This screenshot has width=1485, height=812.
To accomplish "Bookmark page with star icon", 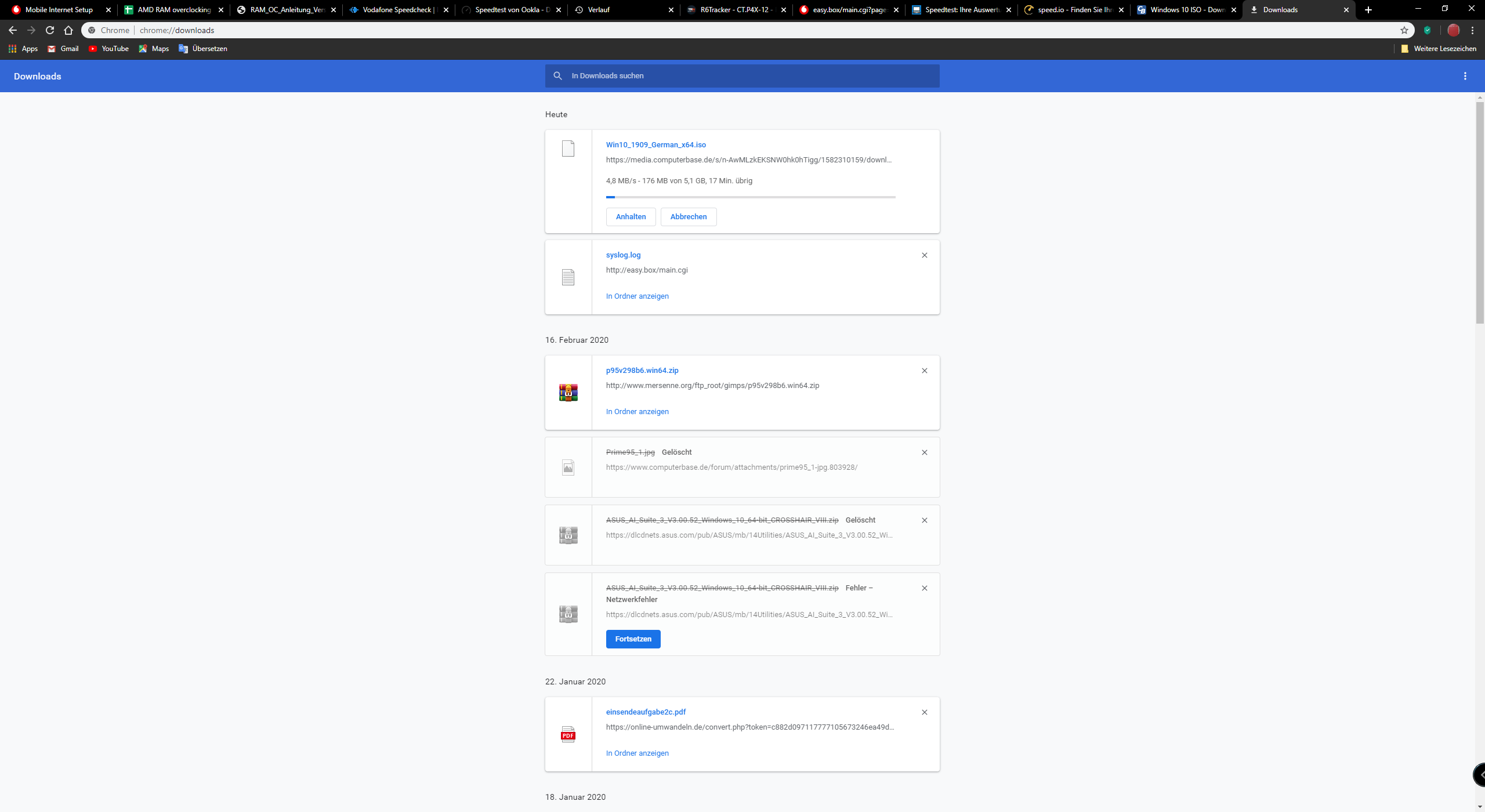I will pyautogui.click(x=1404, y=30).
